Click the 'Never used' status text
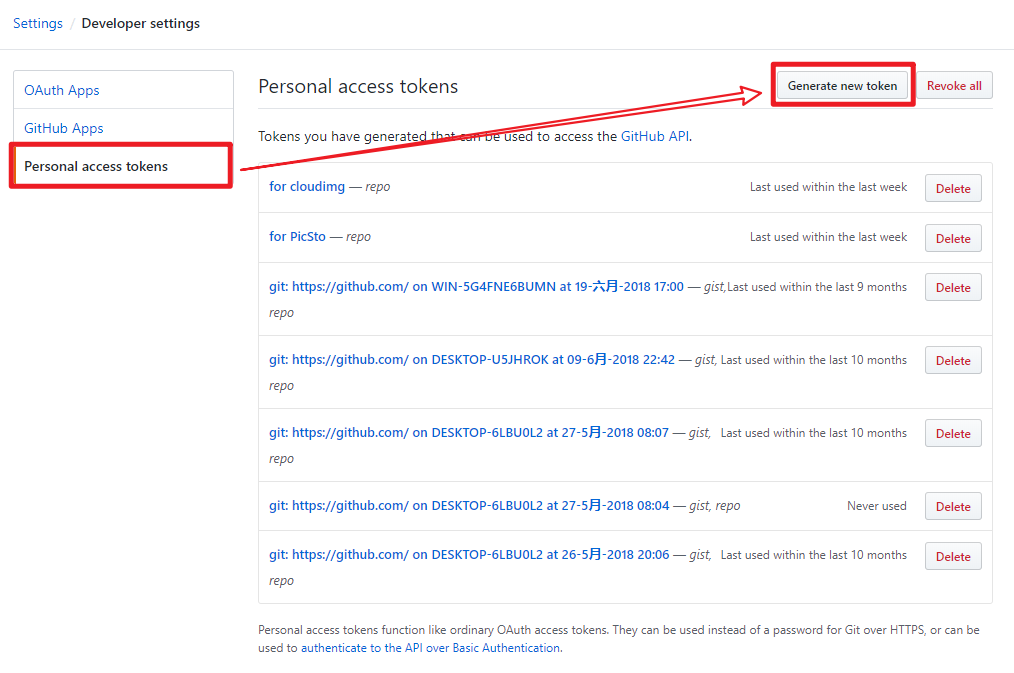 click(x=877, y=506)
